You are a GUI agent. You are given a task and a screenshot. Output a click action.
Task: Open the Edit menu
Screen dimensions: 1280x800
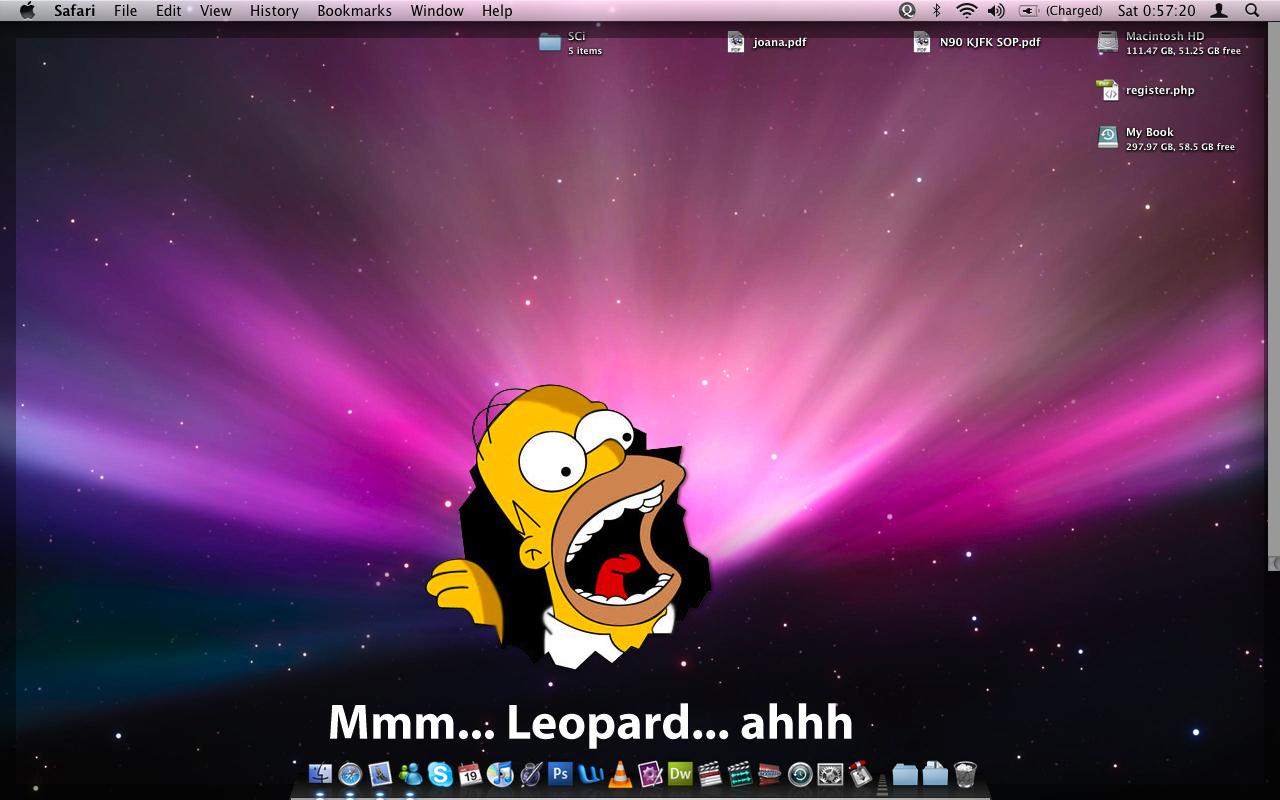(168, 11)
